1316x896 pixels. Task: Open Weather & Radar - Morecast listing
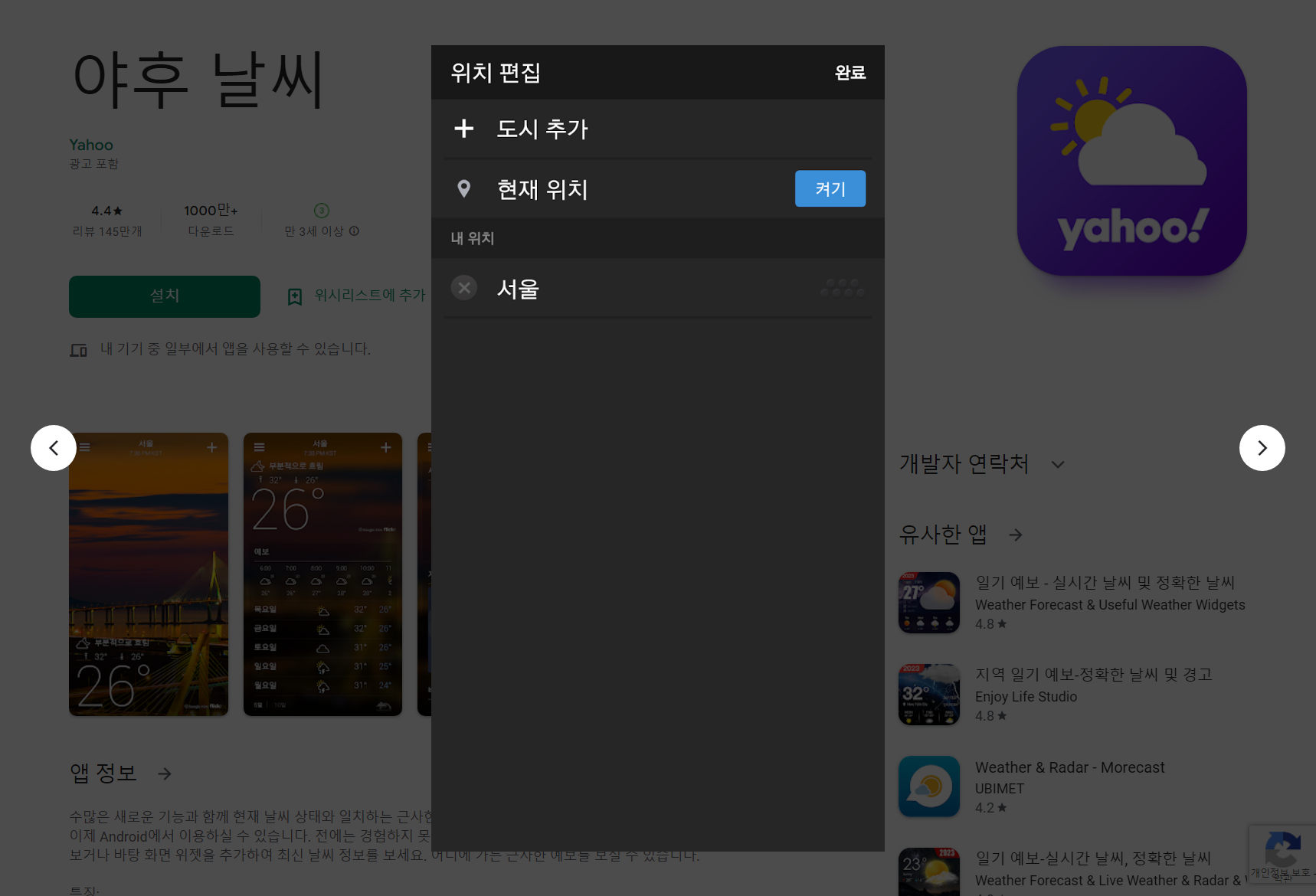(x=1069, y=767)
